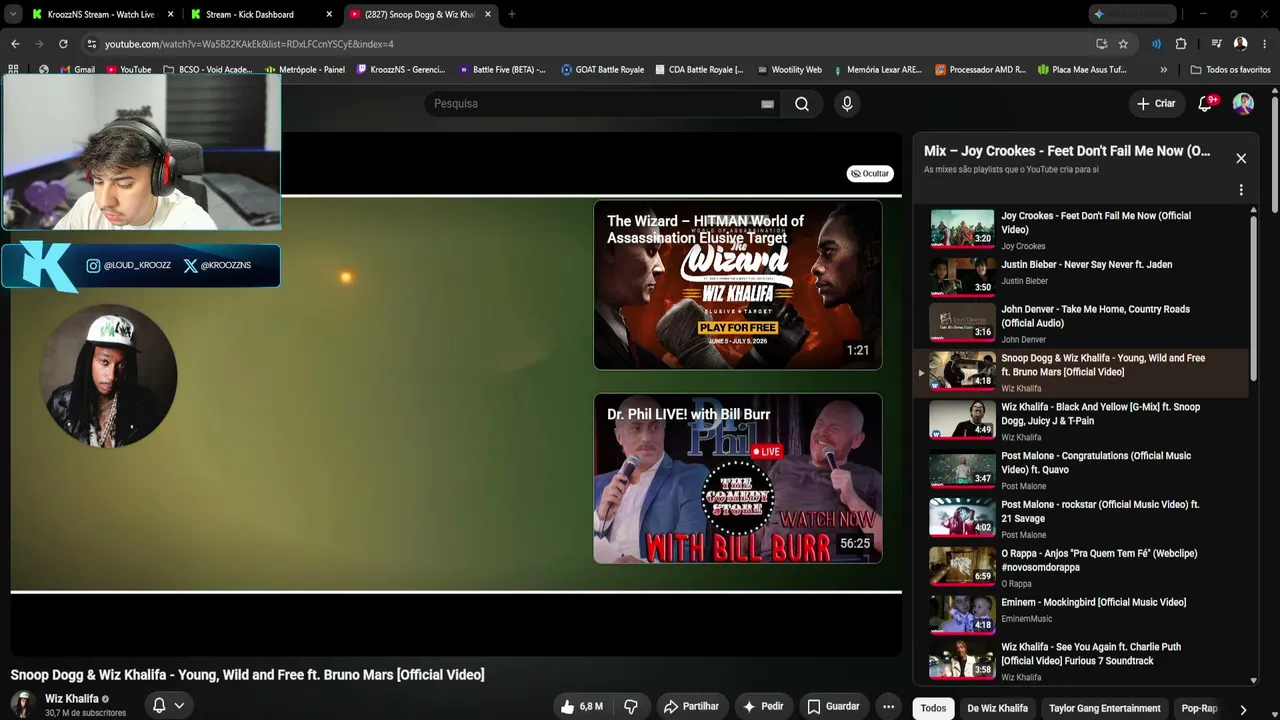Click Wiz Khalifa circular channel end-screen avatar
Viewport: 1280px width, 720px height.
pyautogui.click(x=108, y=376)
